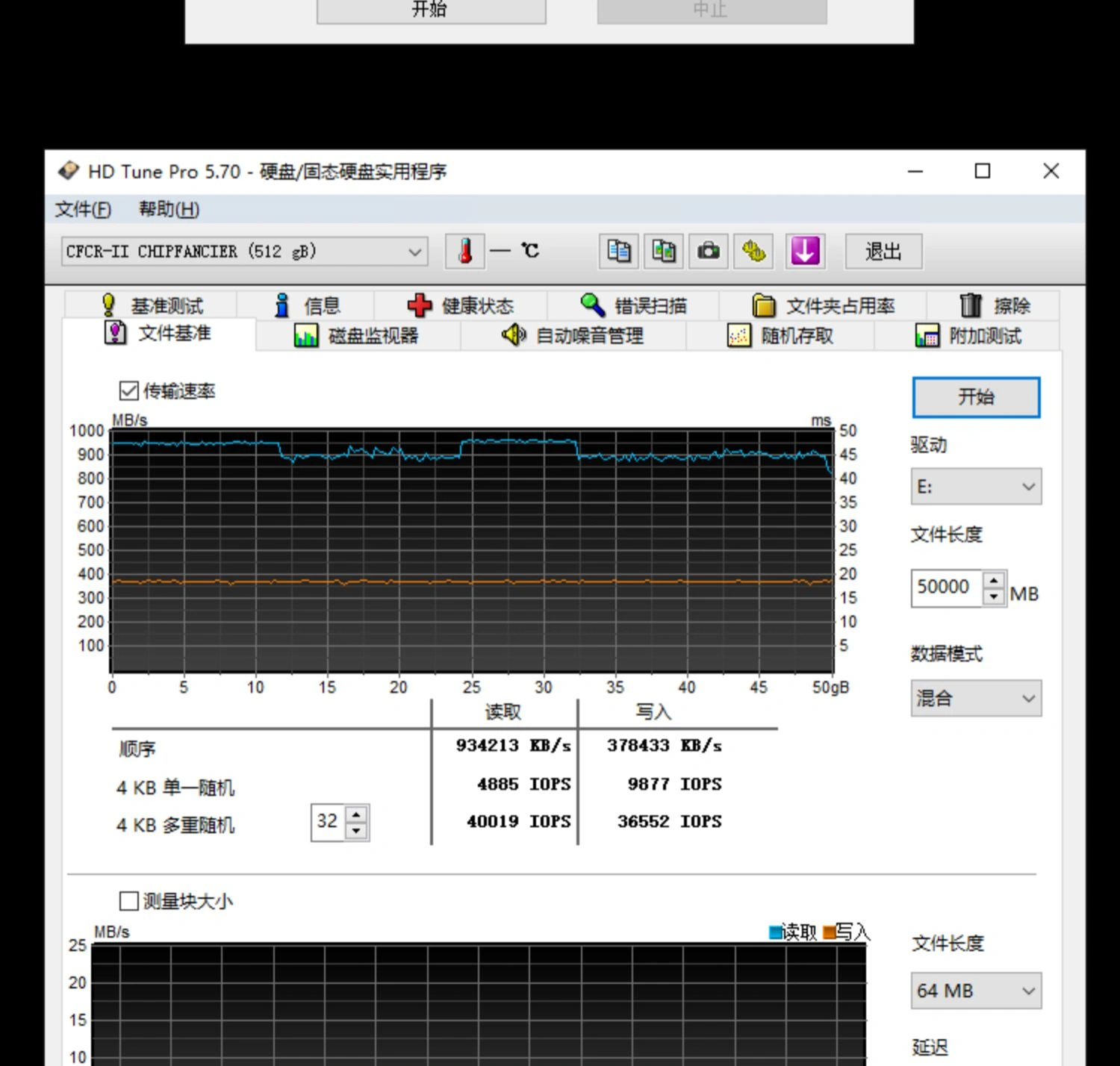1120x1066 pixels.
Task: Click the 36552 IOPS write value
Action: point(669,821)
